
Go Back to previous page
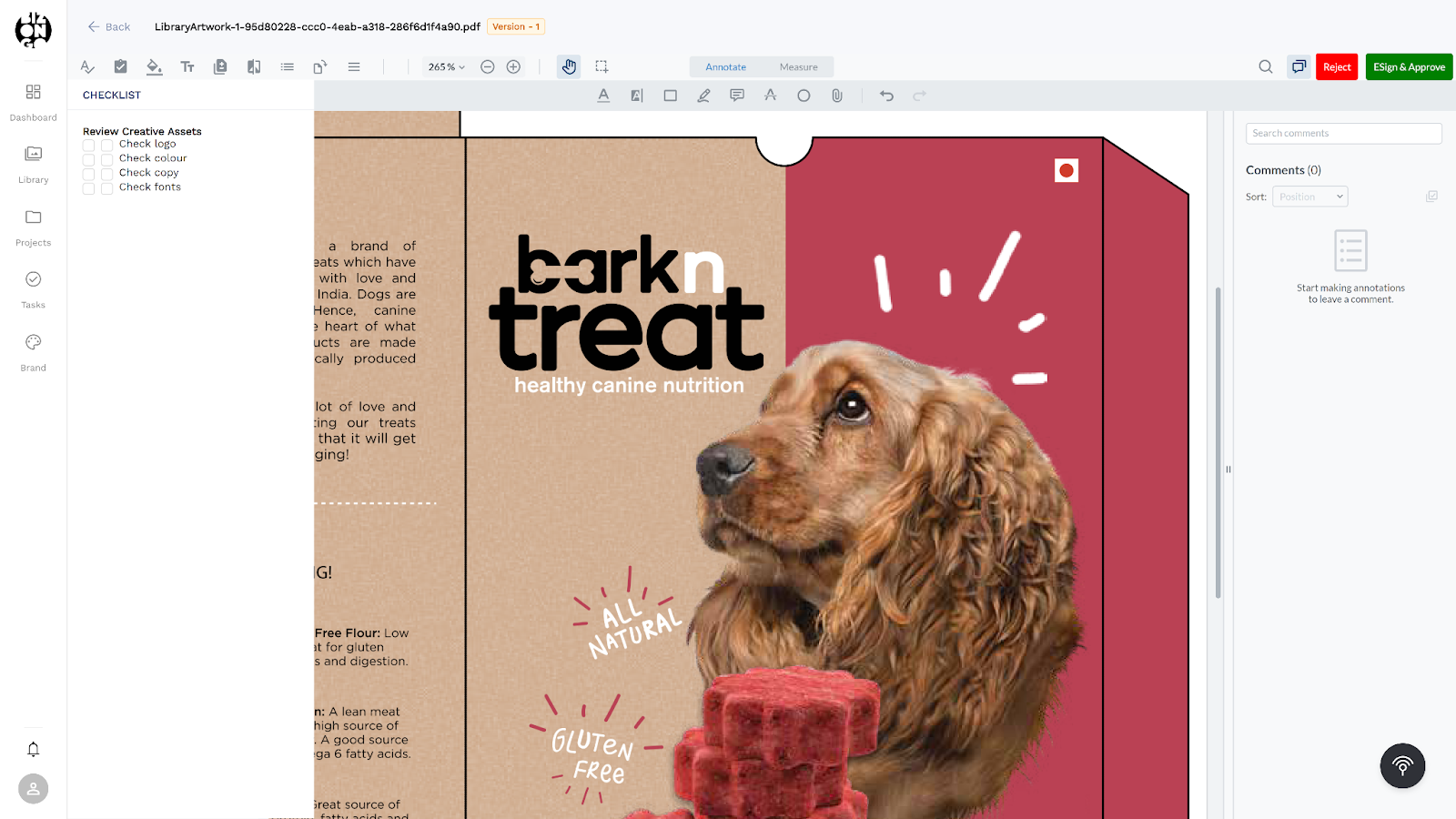[x=109, y=26]
